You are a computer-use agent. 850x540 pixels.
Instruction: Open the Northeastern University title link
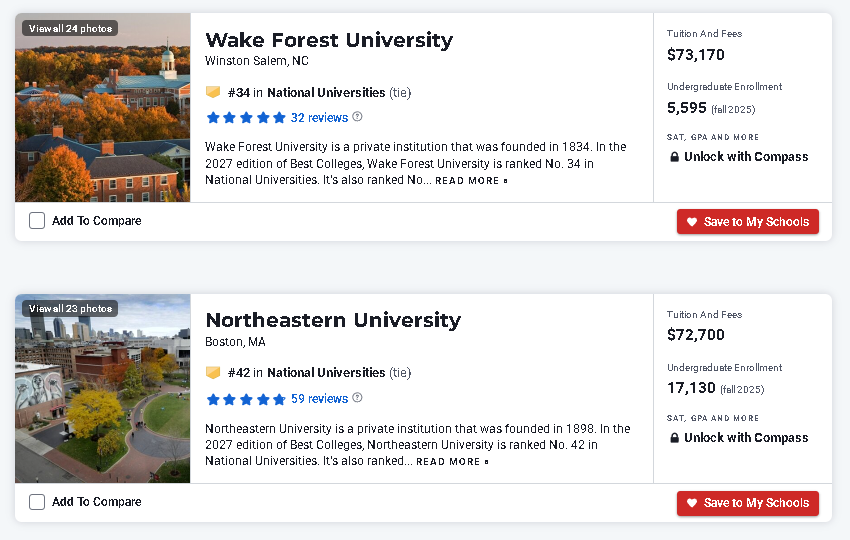[333, 320]
